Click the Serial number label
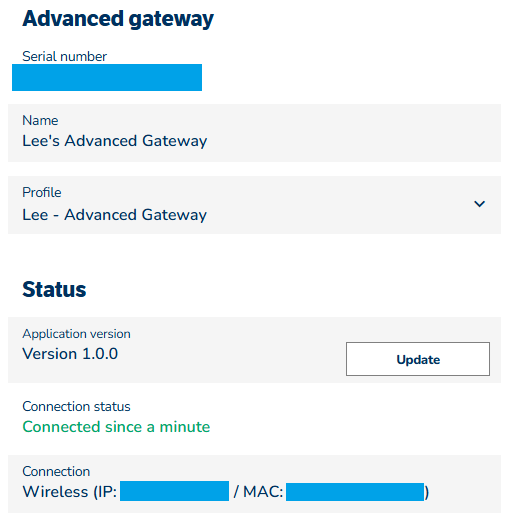 click(64, 56)
